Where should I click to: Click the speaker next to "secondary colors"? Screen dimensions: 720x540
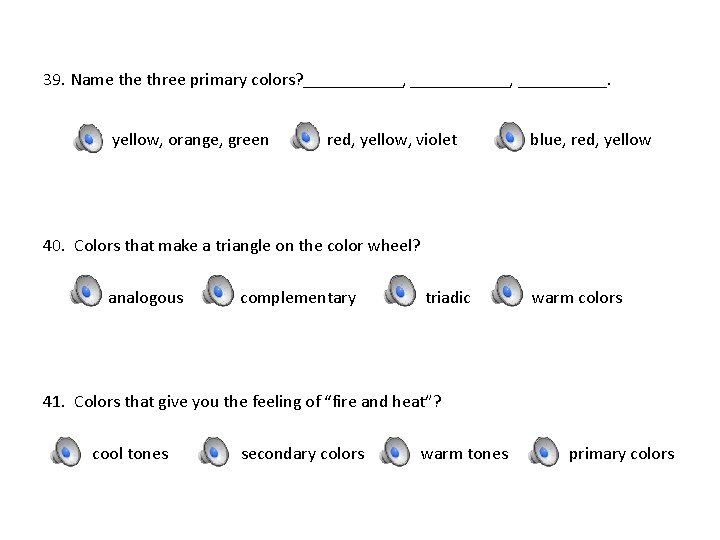point(214,452)
